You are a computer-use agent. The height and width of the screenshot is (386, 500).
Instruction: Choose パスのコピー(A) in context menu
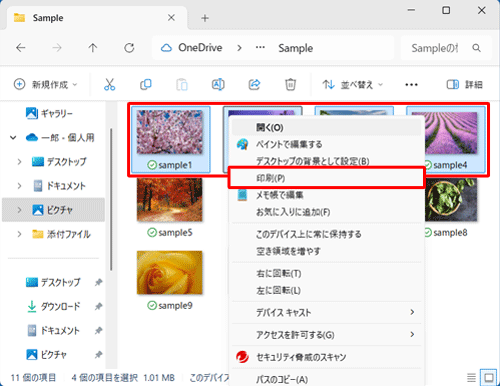327,379
